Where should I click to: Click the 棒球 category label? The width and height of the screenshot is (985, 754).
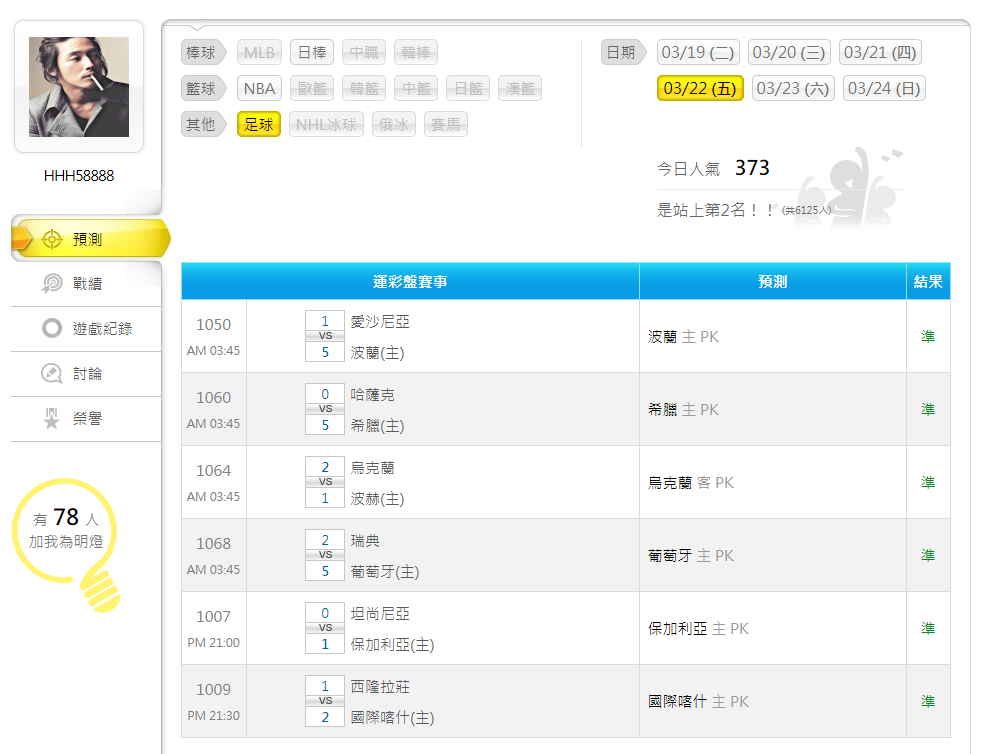(202, 52)
